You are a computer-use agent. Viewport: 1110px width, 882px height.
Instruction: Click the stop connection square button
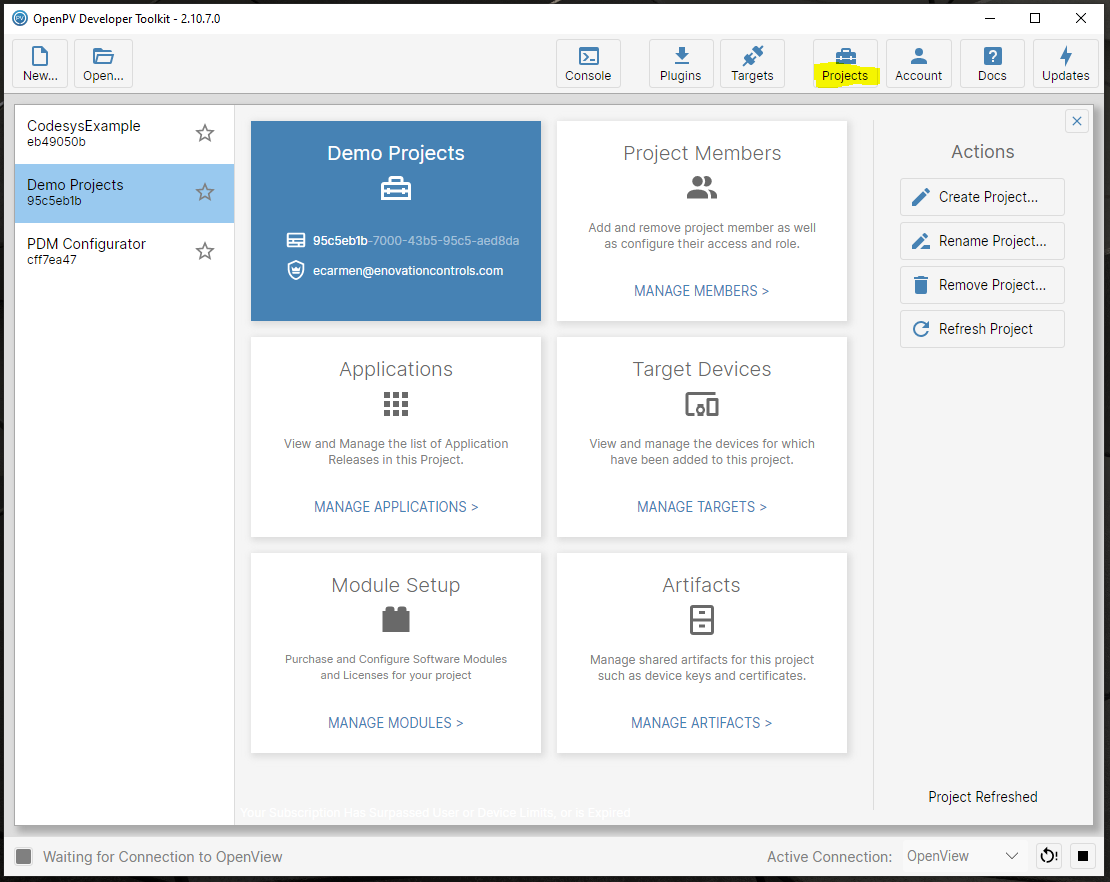pos(1082,856)
